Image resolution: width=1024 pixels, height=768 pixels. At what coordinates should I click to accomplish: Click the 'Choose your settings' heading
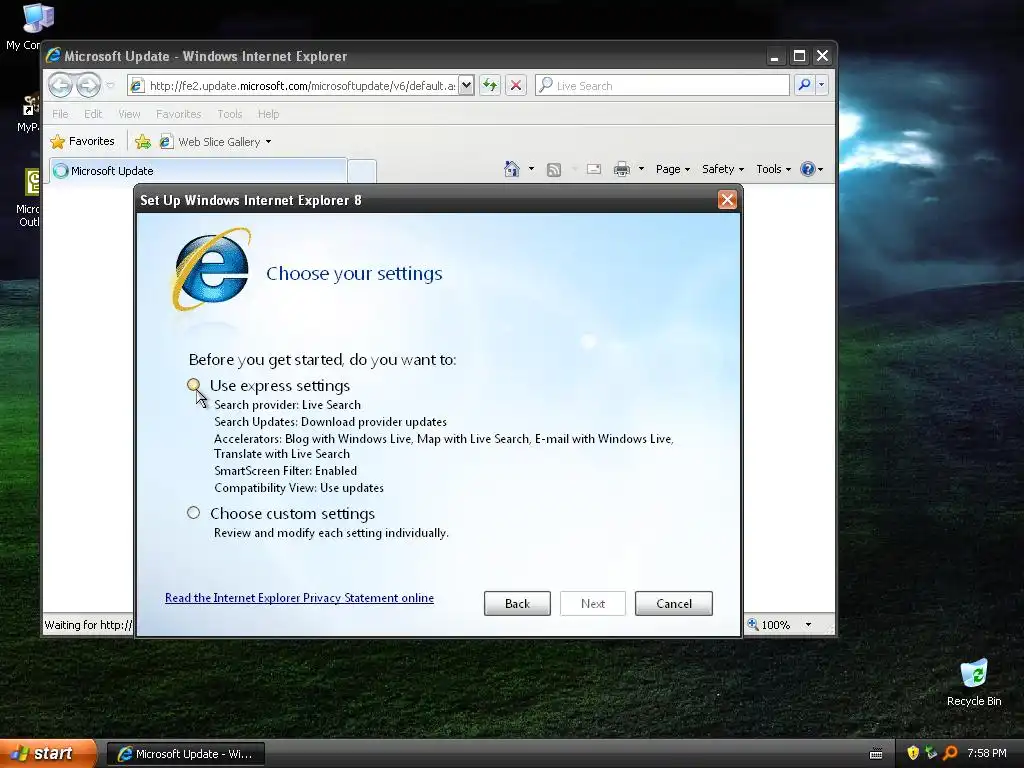354,273
